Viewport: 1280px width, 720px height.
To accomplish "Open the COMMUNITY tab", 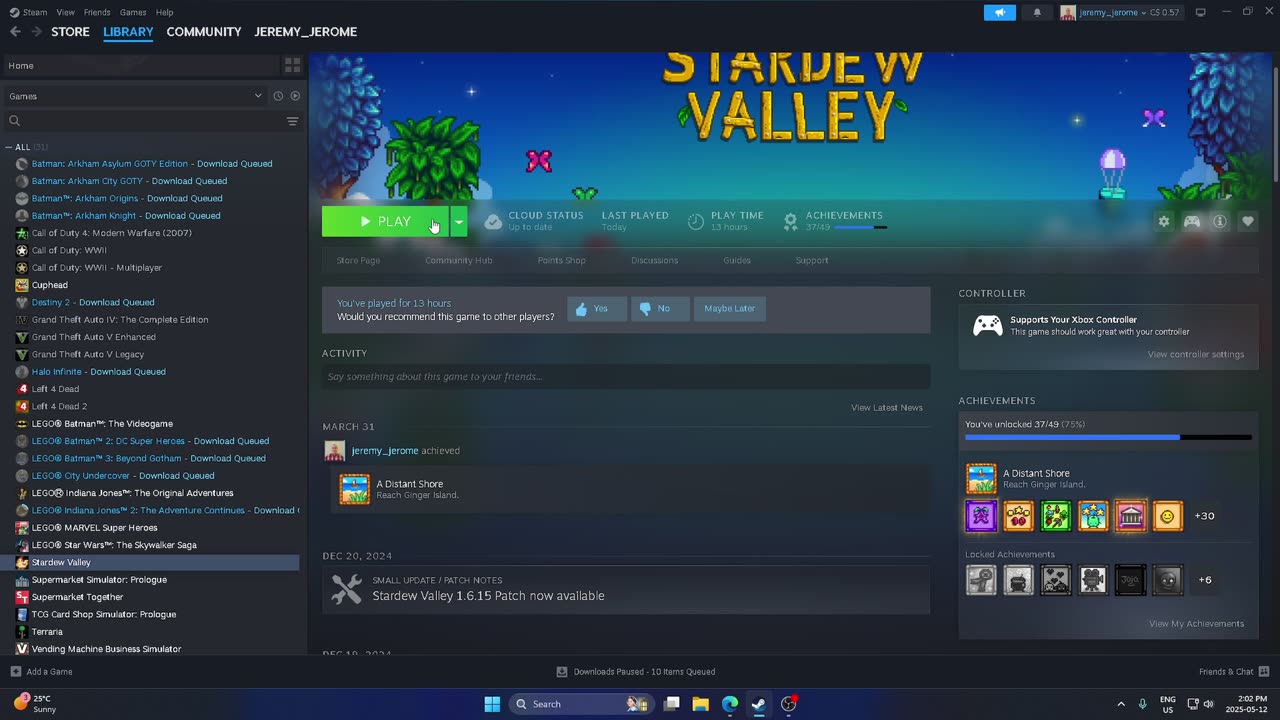I will (204, 32).
